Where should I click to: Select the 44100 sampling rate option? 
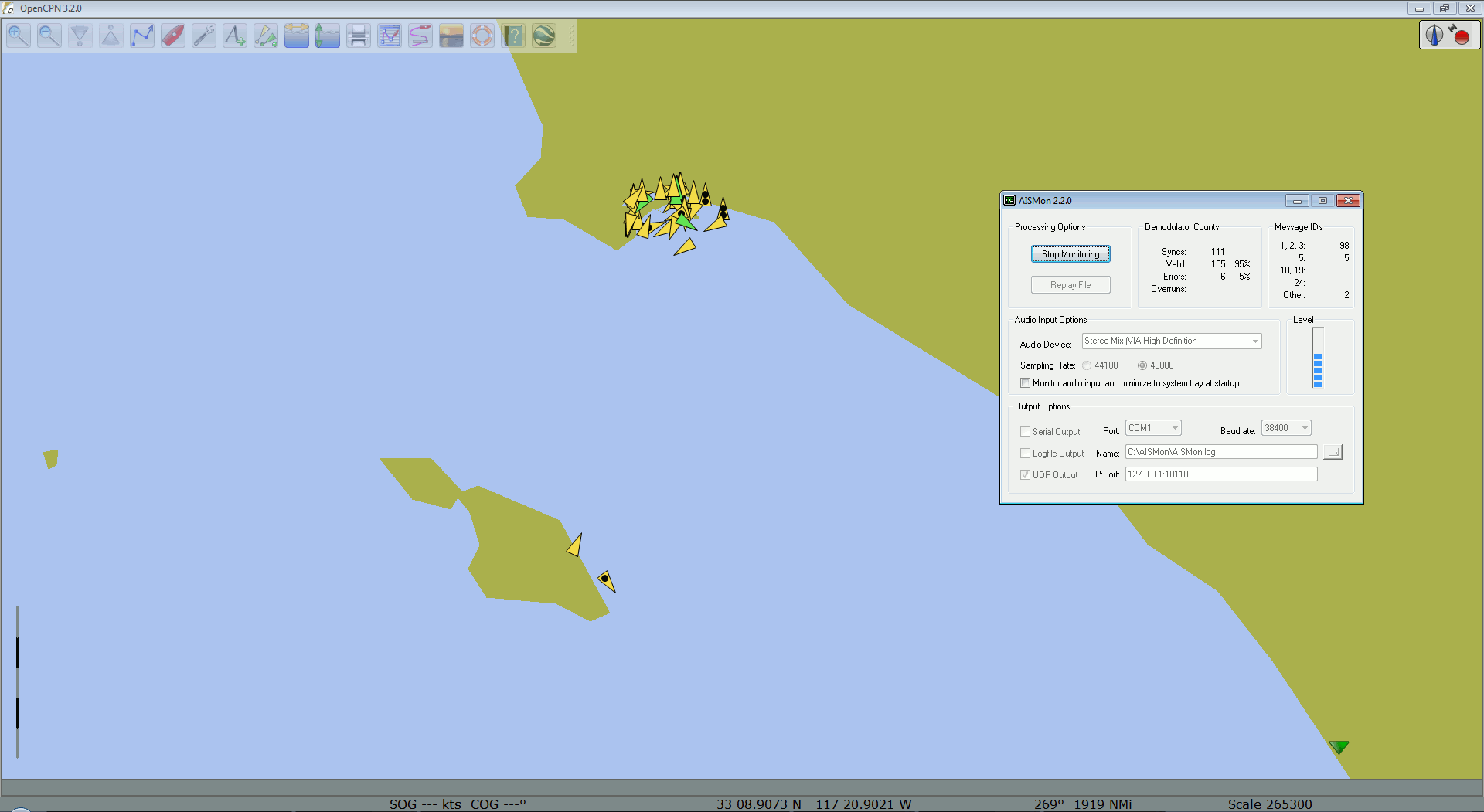pos(1087,365)
